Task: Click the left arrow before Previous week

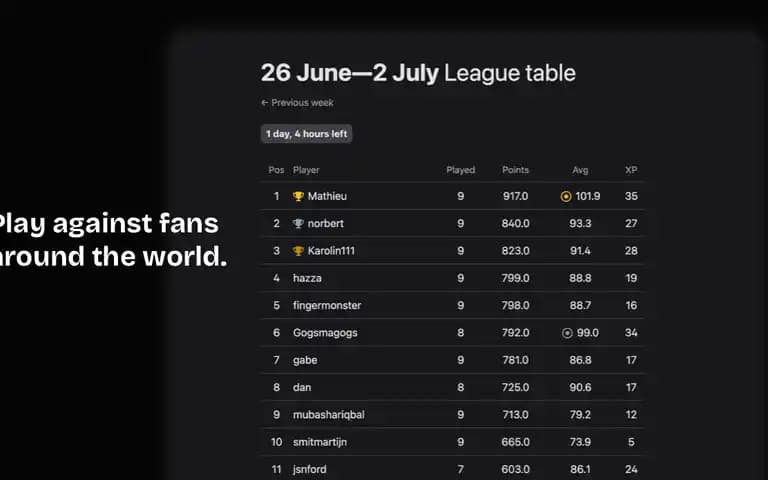Action: pyautogui.click(x=264, y=102)
